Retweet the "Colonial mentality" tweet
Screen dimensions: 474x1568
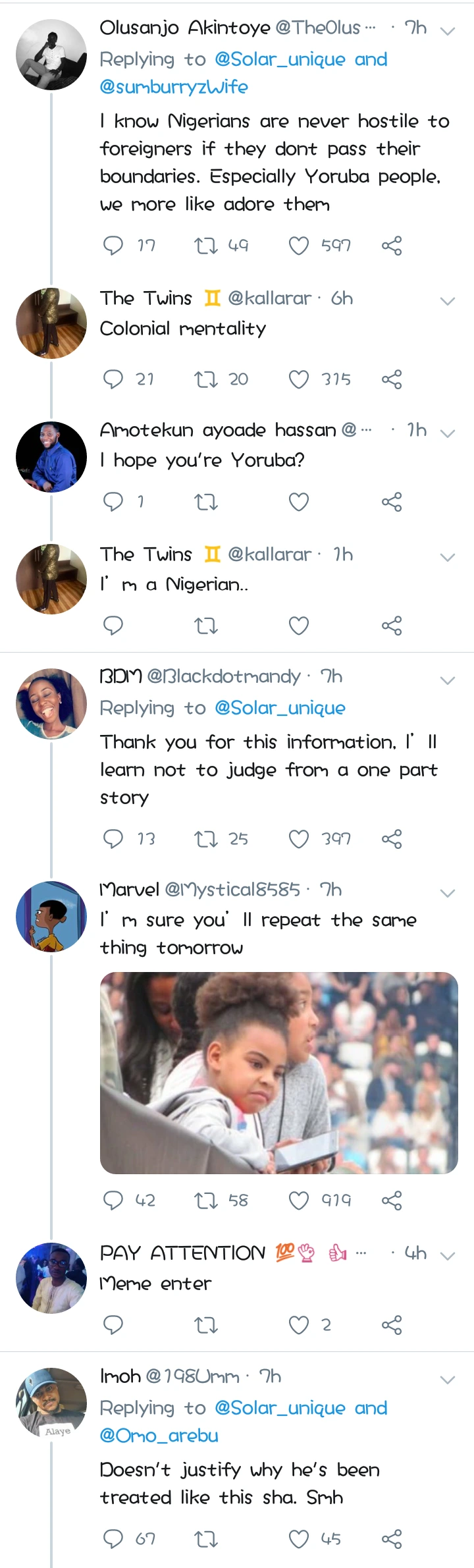pyautogui.click(x=206, y=379)
